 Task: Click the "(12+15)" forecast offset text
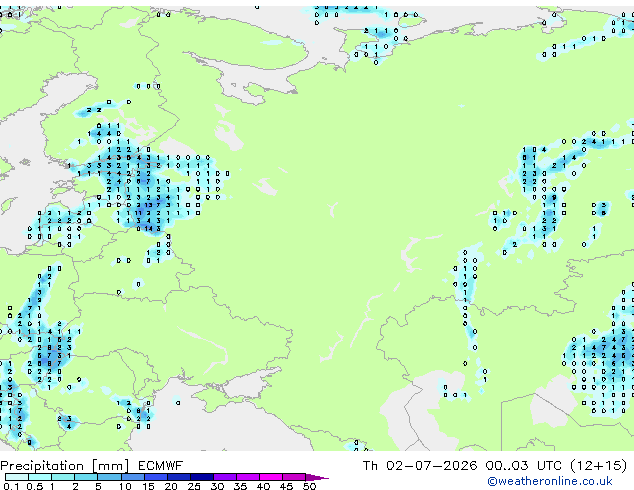tap(599, 466)
